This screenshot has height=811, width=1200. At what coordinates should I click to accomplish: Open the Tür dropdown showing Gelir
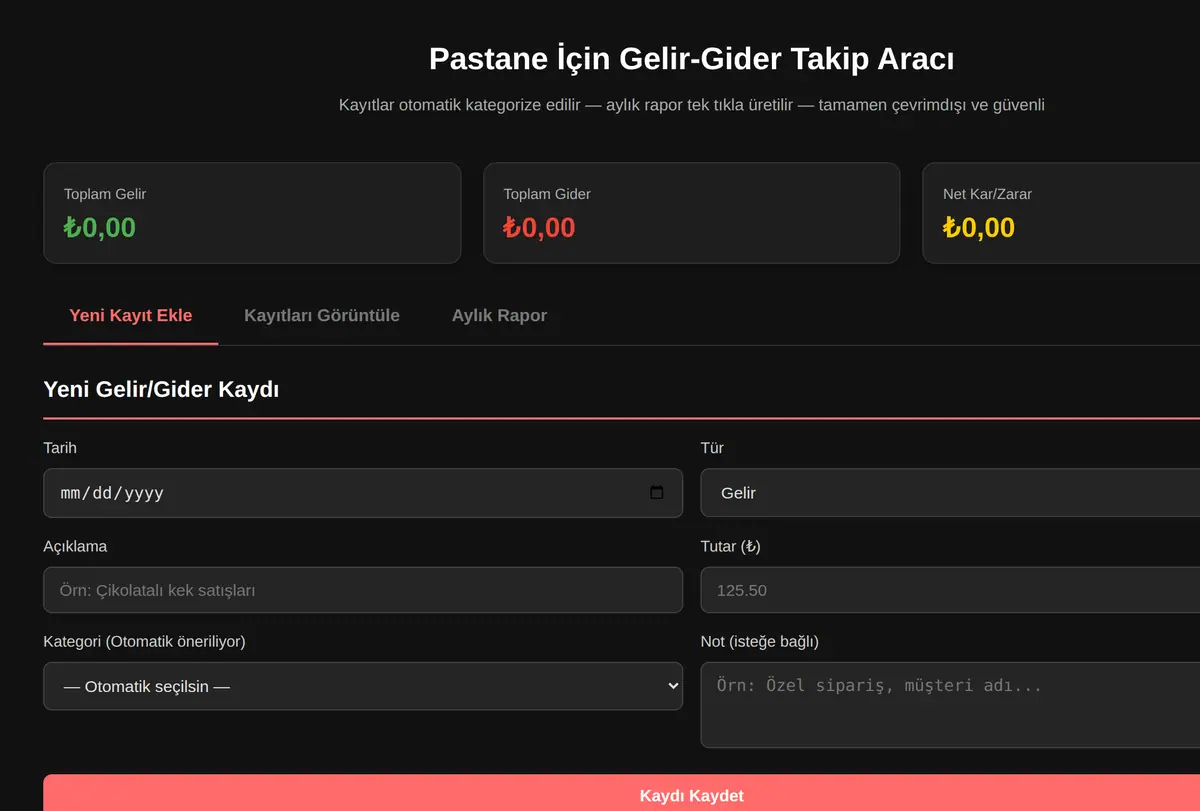[x=950, y=493]
